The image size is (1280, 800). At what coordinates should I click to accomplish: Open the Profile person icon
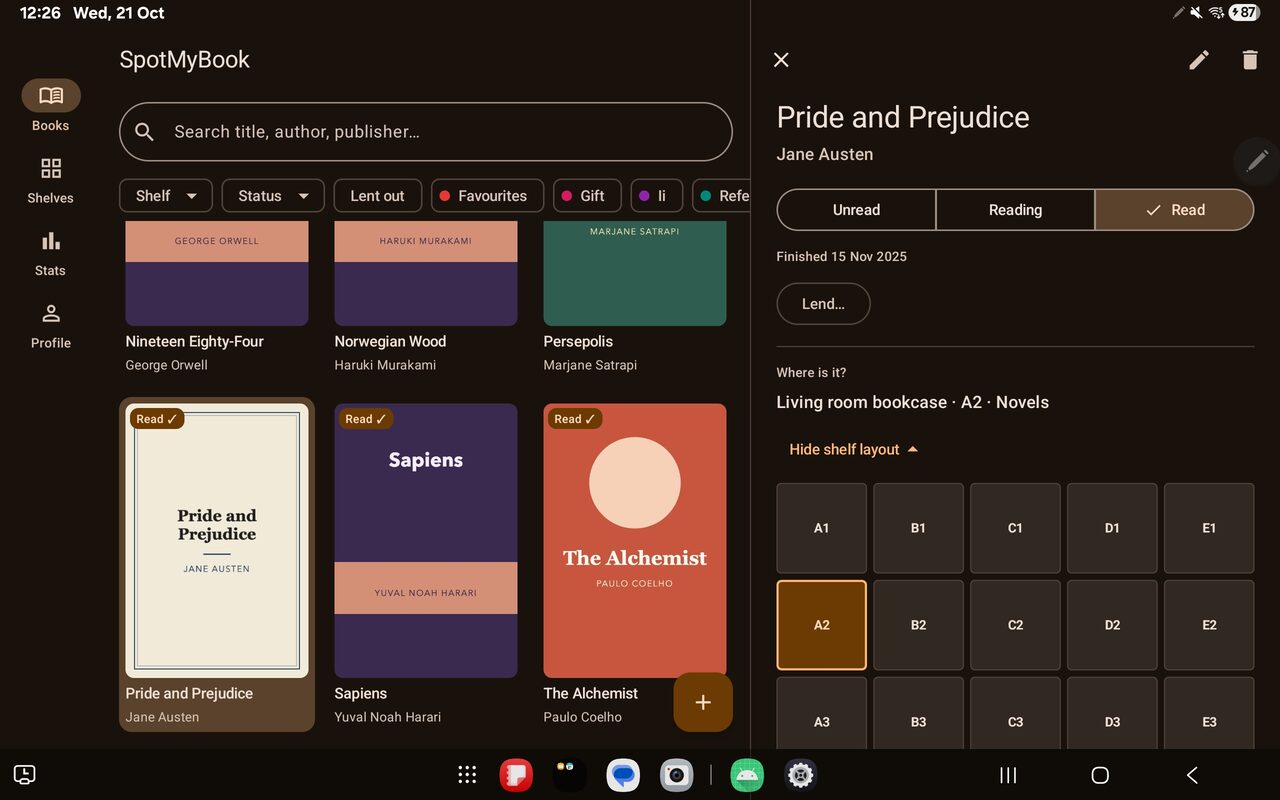pos(51,314)
